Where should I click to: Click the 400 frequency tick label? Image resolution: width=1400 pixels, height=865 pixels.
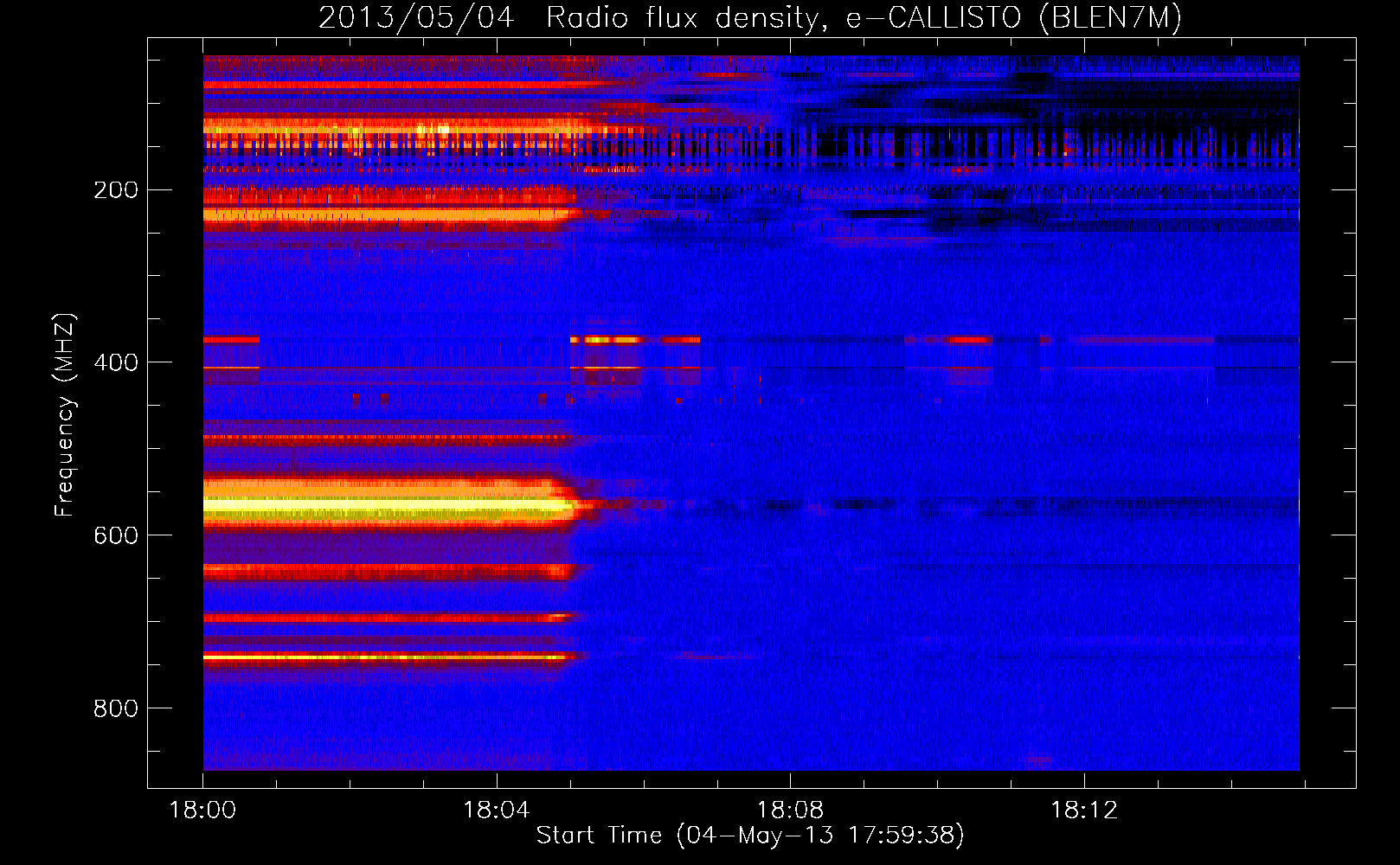coord(116,362)
